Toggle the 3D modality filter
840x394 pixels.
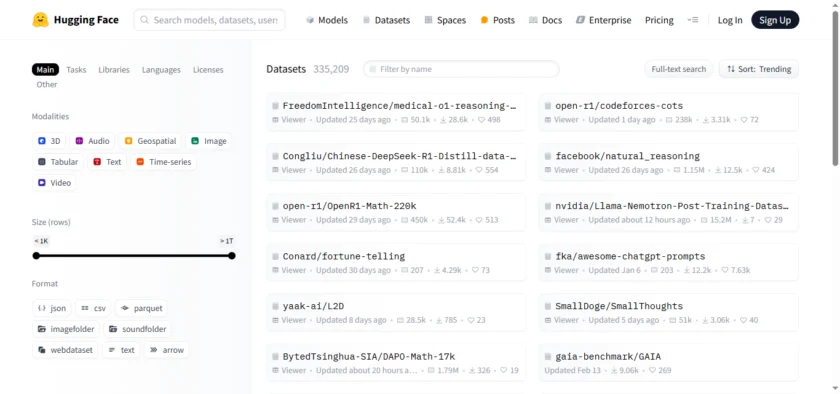[49, 141]
